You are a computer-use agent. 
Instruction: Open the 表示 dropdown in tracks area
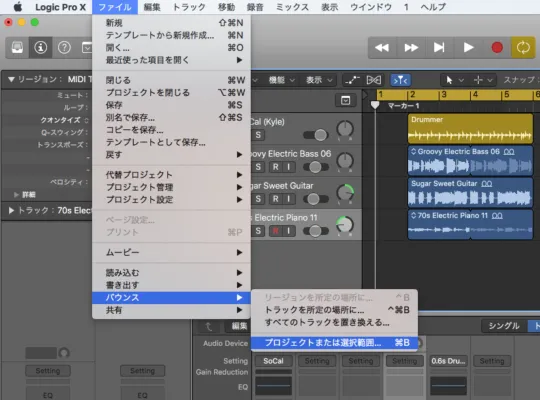(x=319, y=80)
